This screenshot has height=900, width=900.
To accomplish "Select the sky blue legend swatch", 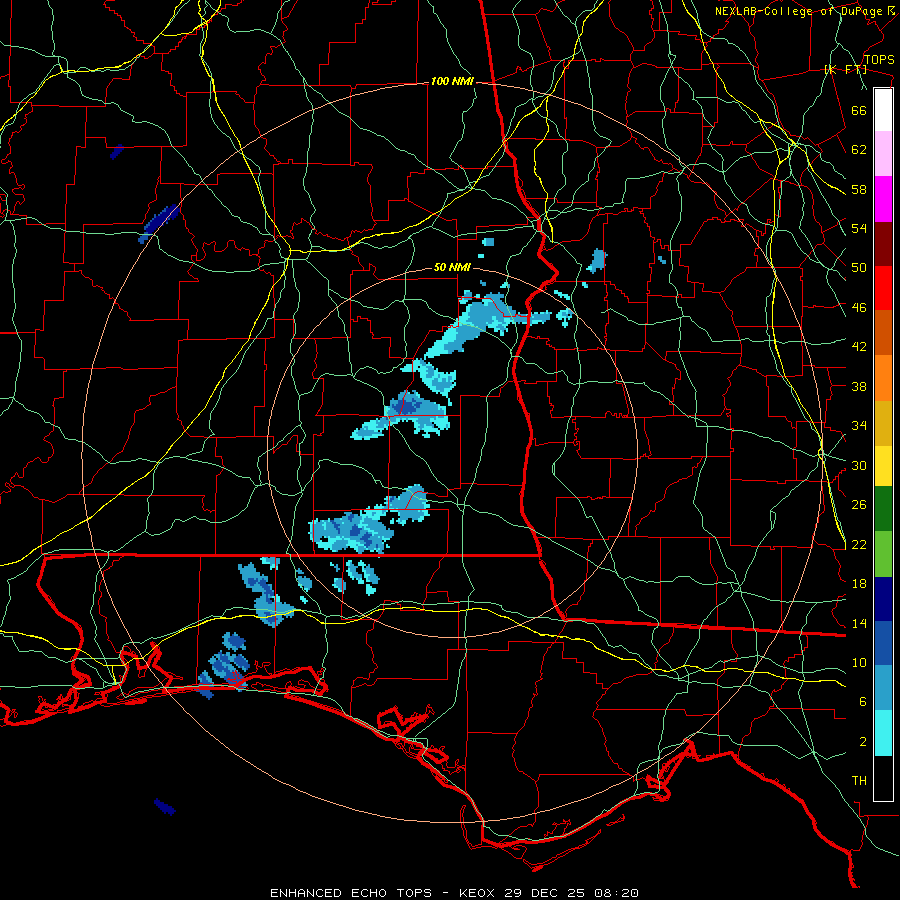I will coord(883,688).
